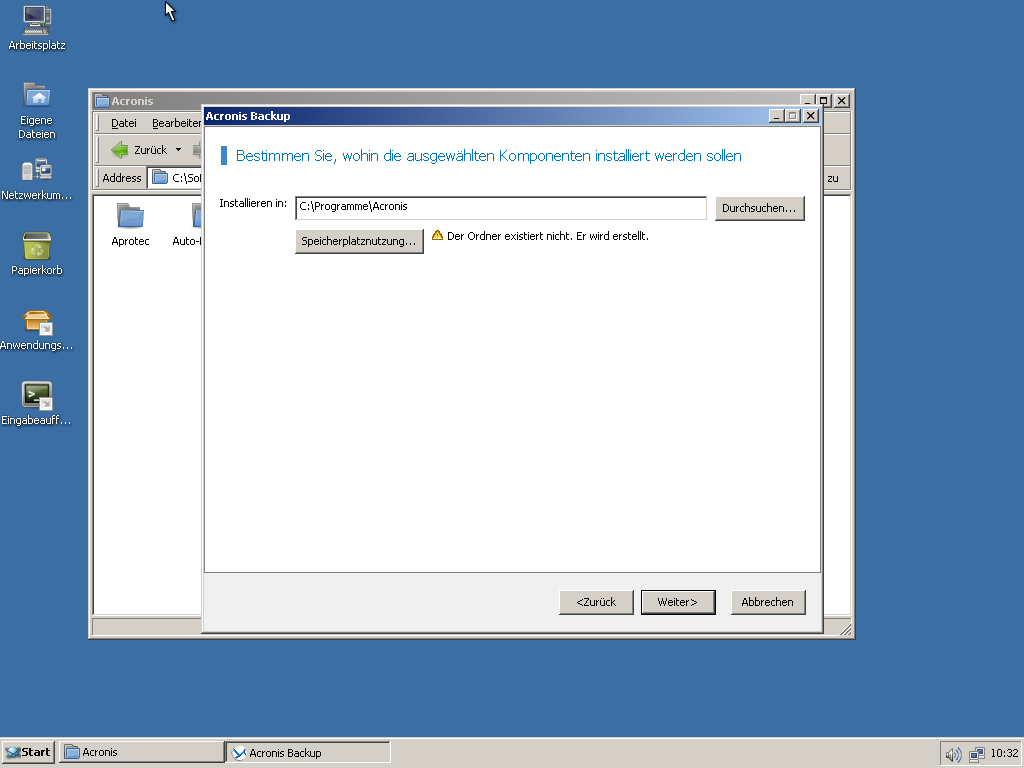Open the Bearbeiten menu in Explorer
Viewport: 1024px width, 768px height.
pyautogui.click(x=176, y=123)
